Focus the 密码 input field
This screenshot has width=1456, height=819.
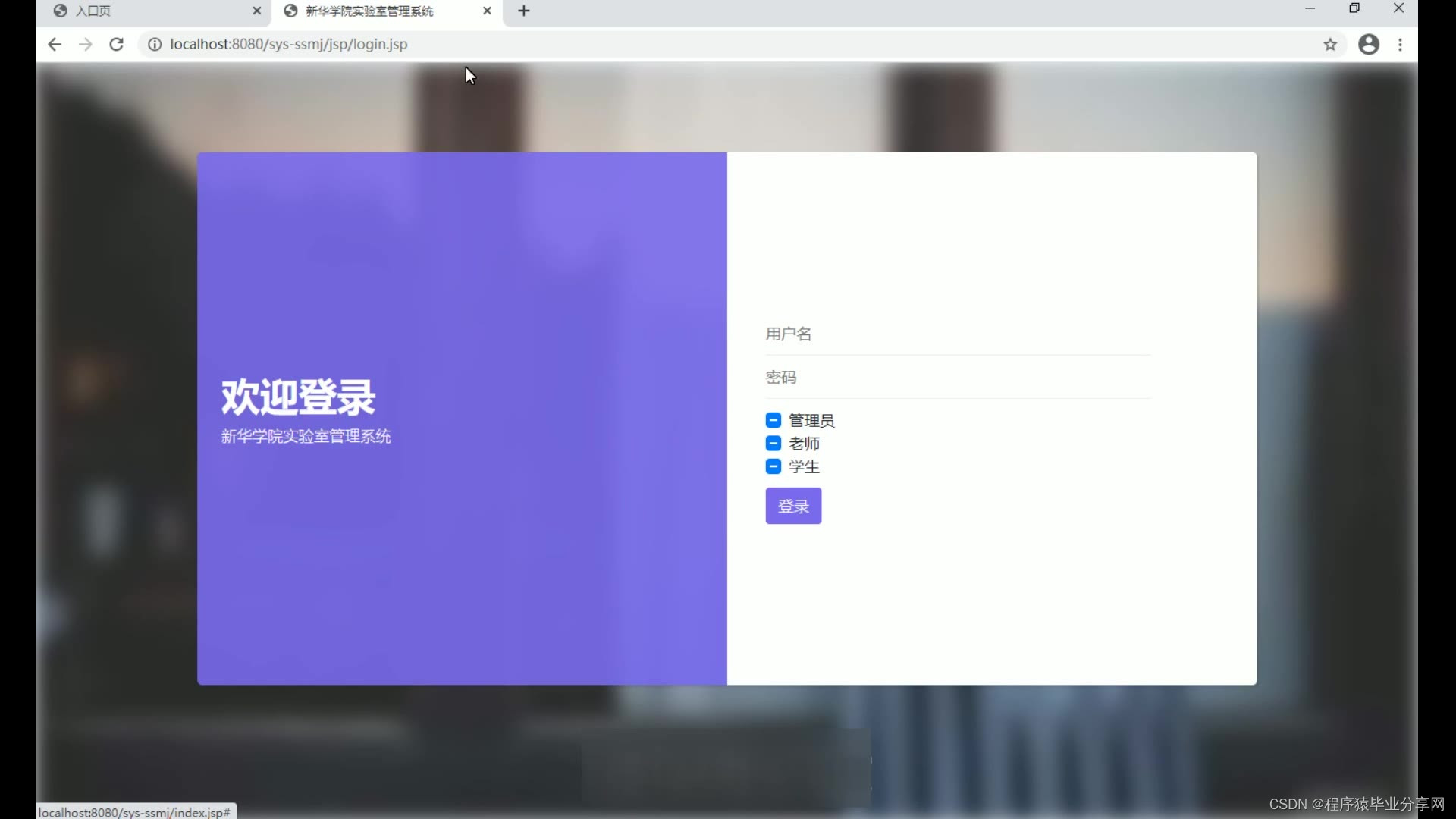coord(957,378)
